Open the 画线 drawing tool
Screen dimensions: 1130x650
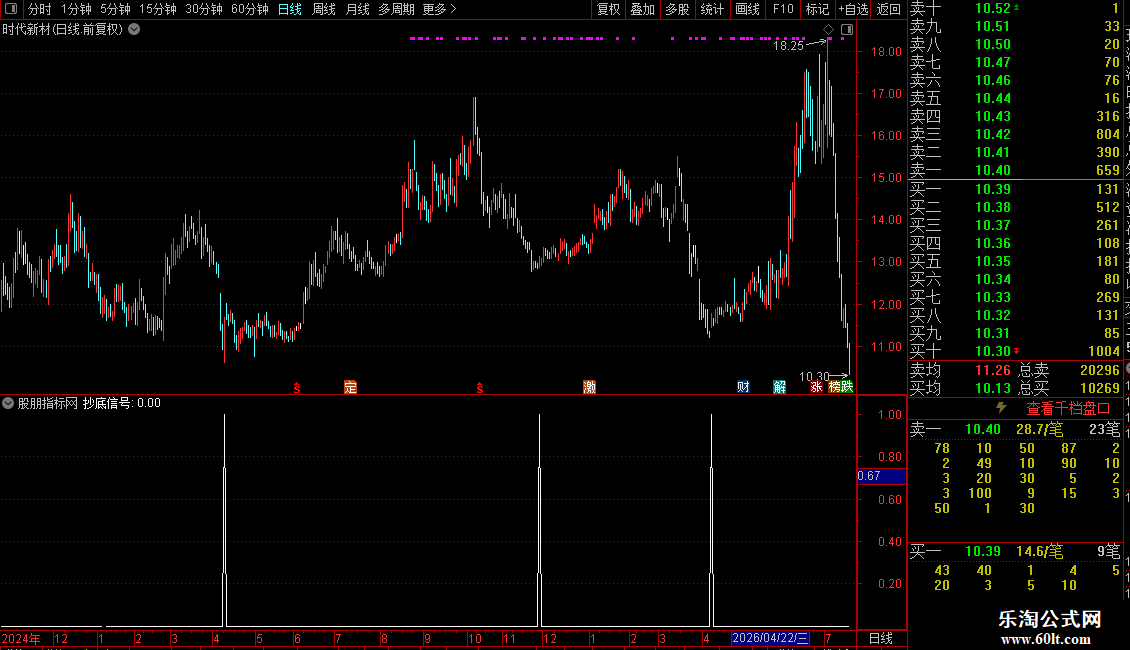[747, 9]
